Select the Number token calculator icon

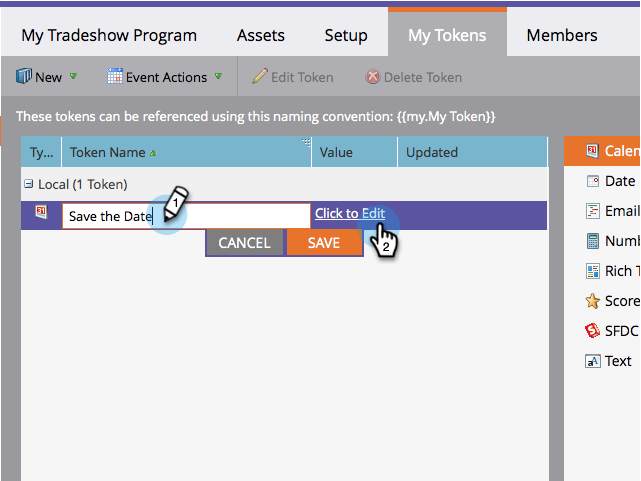(592, 241)
